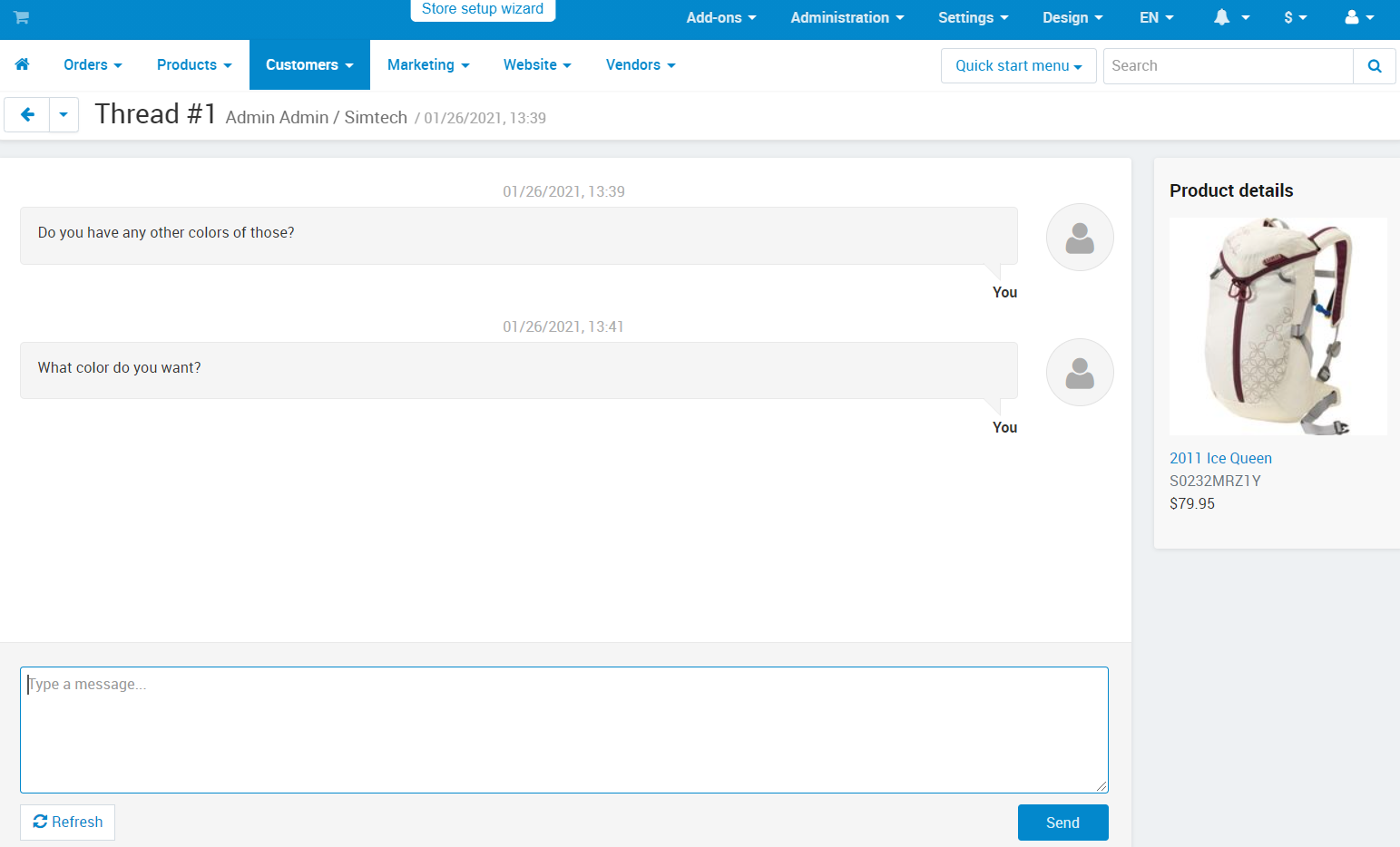Screen dimensions: 1400x847
Task: Launch the Store setup wizard
Action: coord(483,9)
